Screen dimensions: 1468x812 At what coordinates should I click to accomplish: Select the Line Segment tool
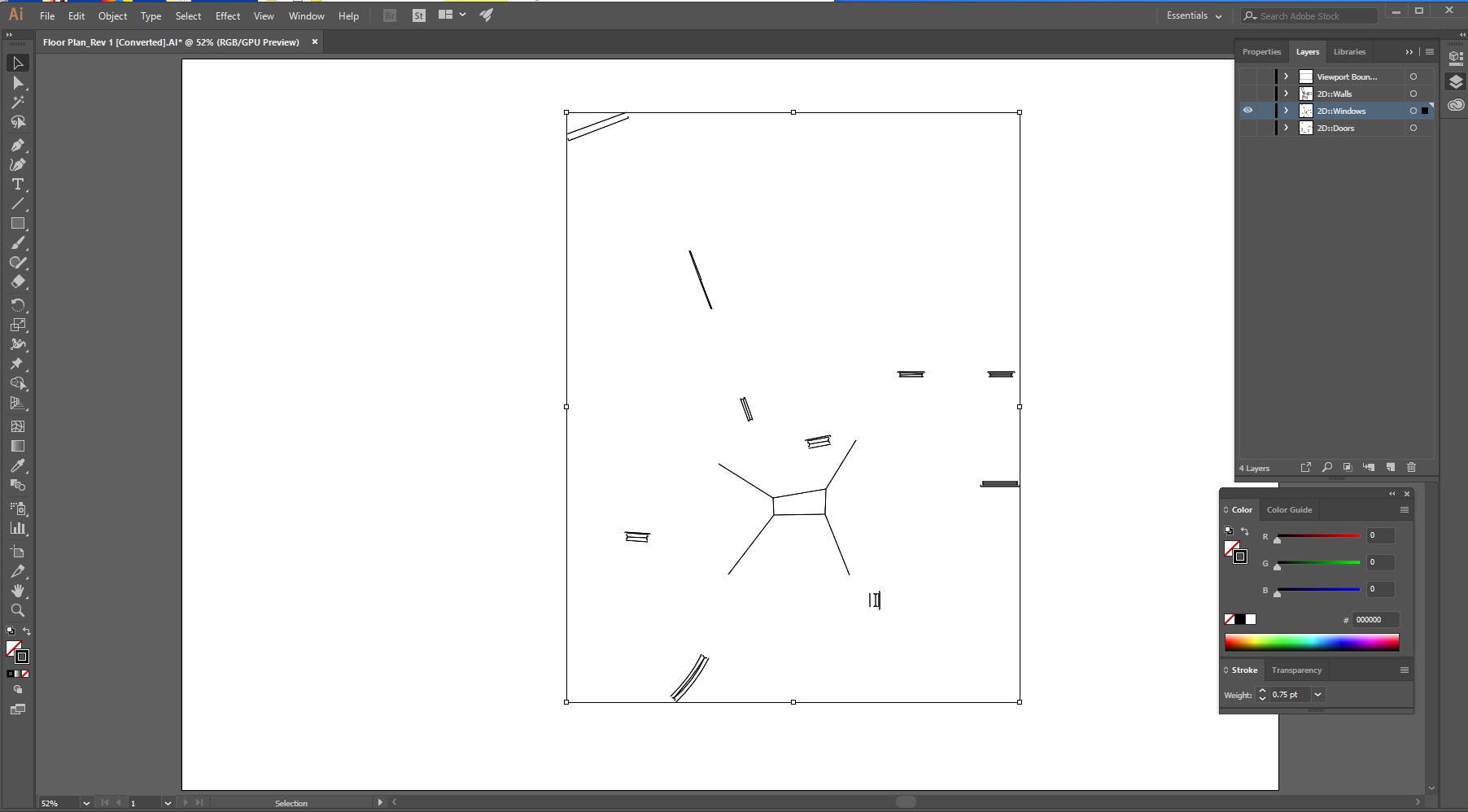coord(18,204)
